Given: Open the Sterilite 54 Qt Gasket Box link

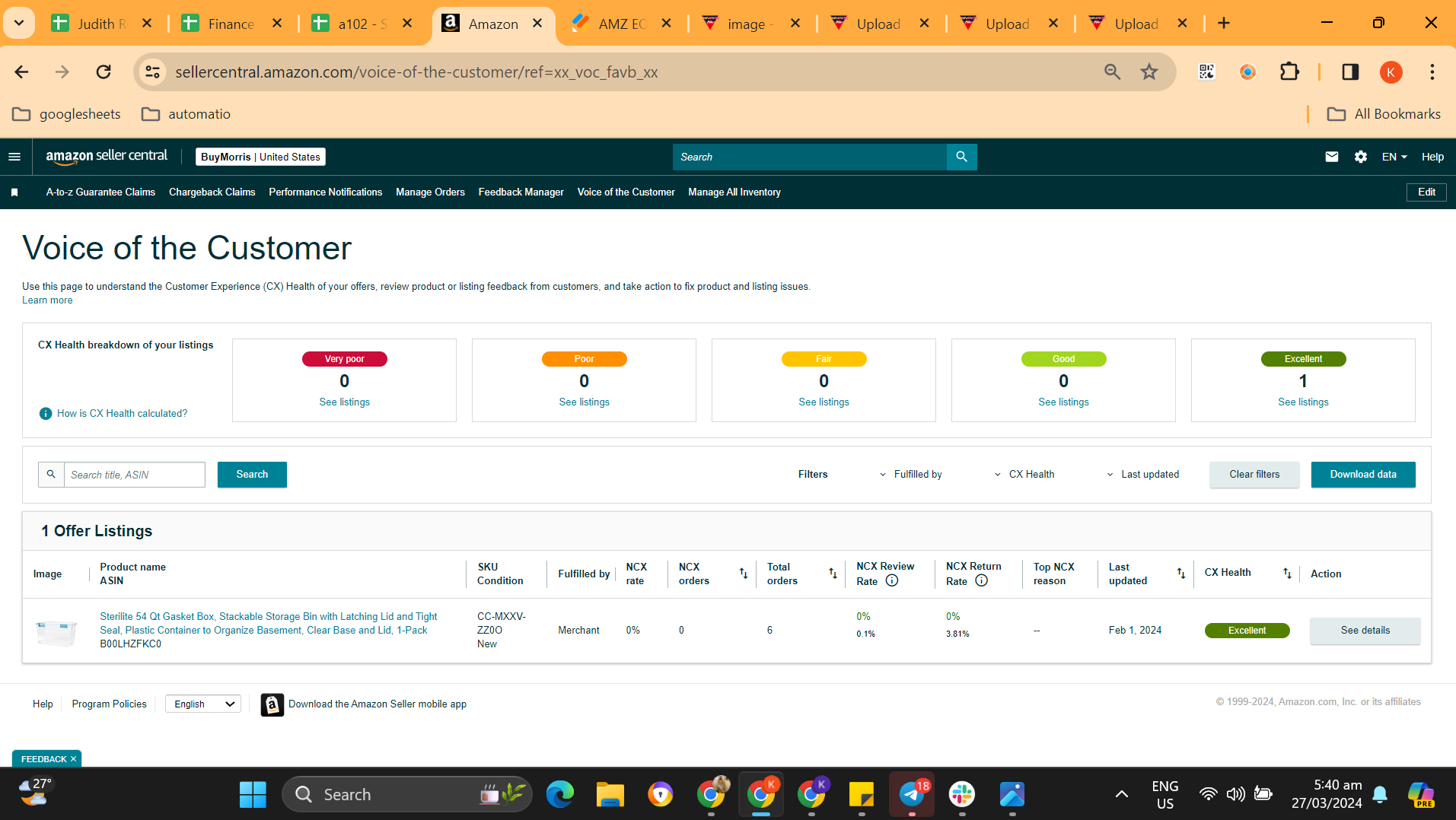Looking at the screenshot, I should [269, 624].
